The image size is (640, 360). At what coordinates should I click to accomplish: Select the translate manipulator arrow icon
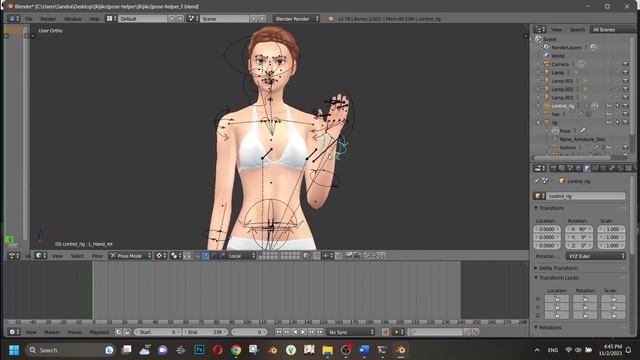205,256
